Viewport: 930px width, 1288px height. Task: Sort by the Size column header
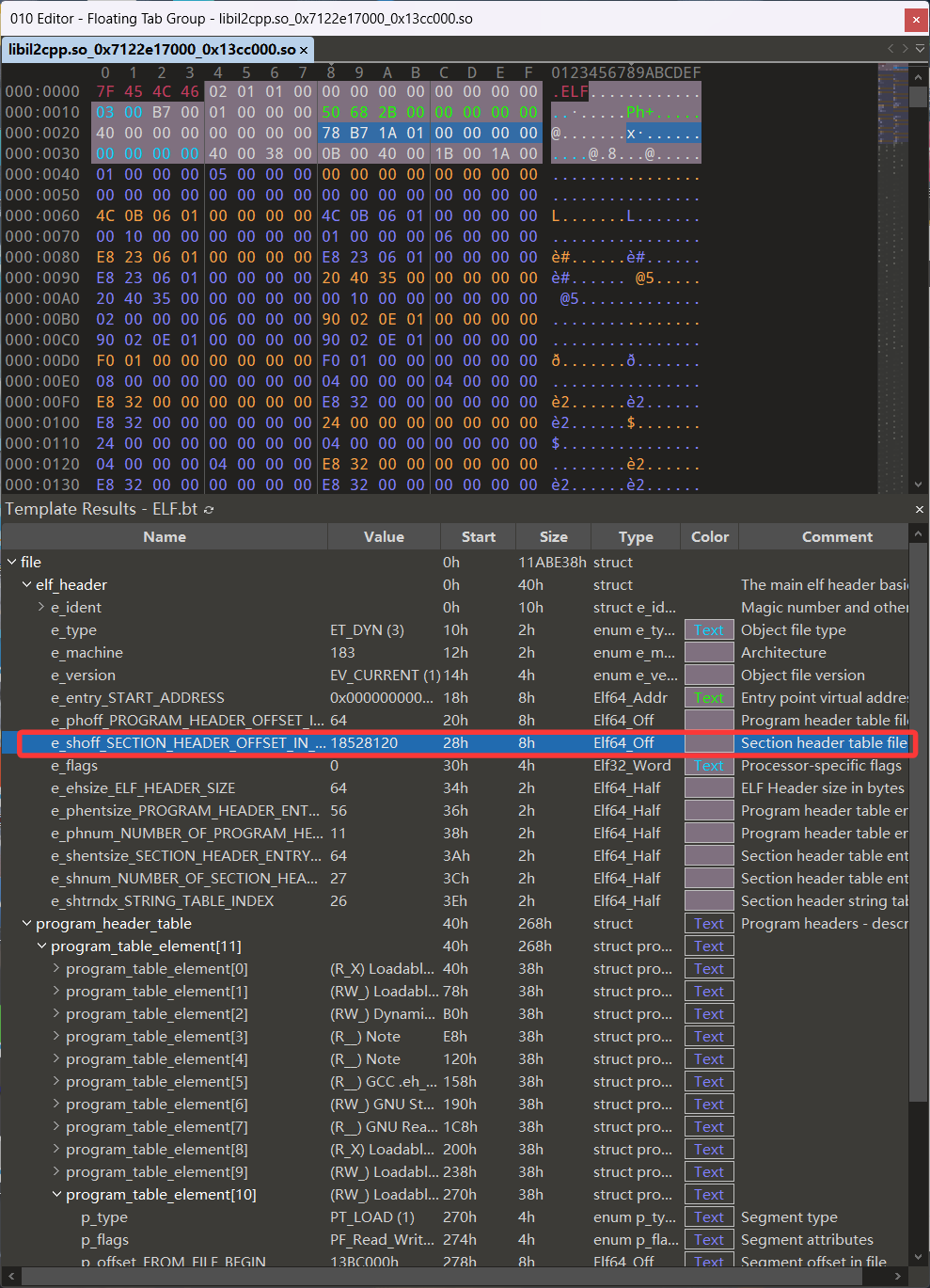pos(553,536)
